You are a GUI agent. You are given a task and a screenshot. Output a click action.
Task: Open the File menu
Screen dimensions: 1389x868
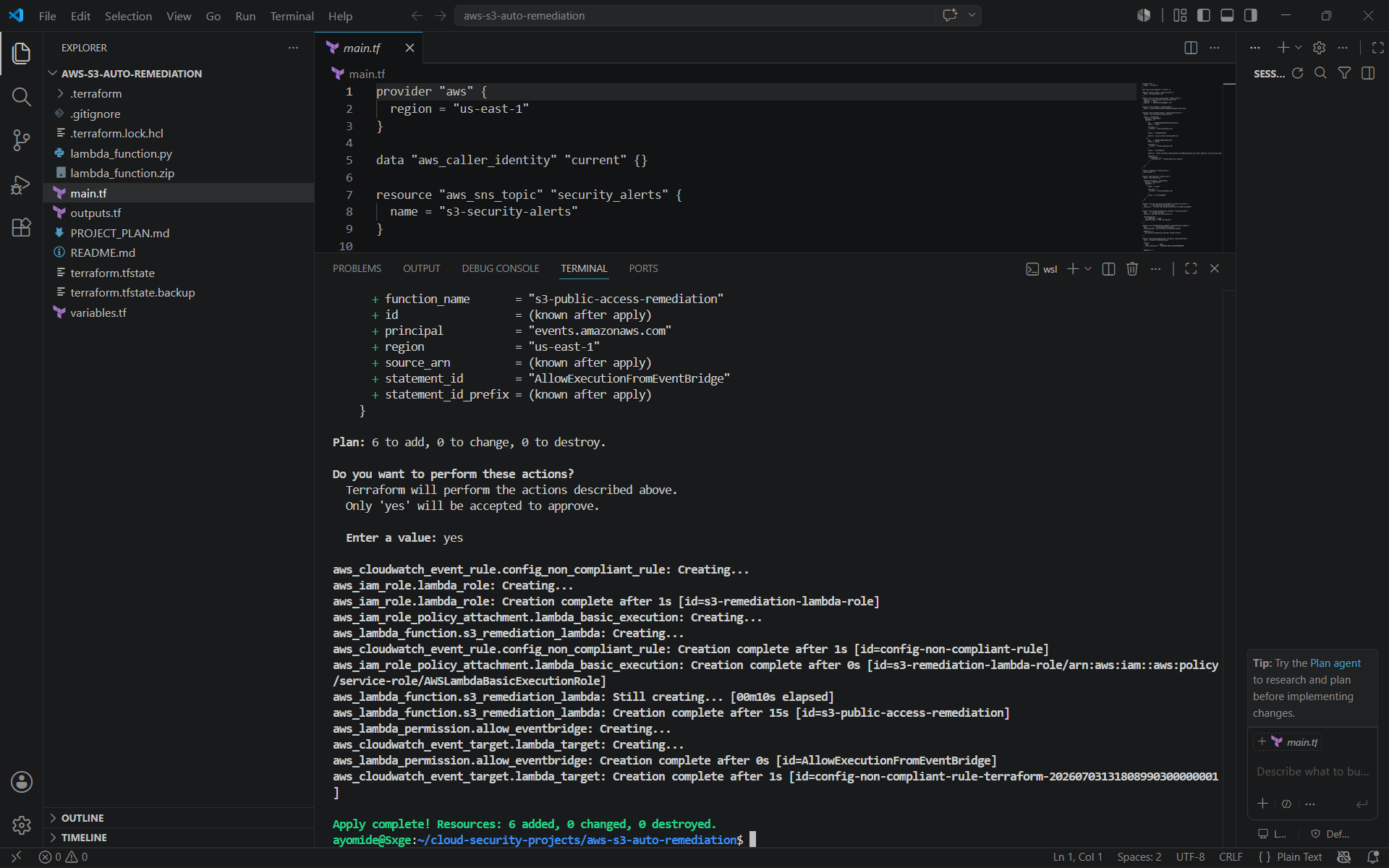click(x=48, y=16)
